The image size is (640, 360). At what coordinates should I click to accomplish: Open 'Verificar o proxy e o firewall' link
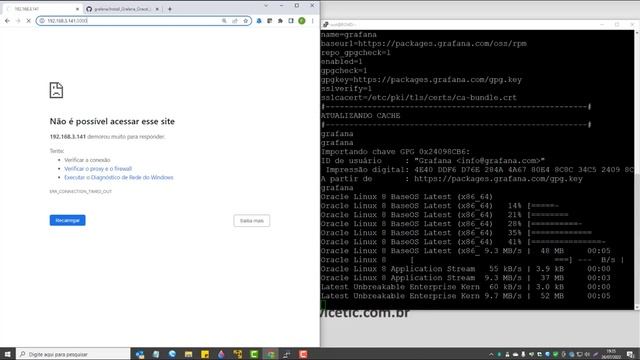click(98, 169)
